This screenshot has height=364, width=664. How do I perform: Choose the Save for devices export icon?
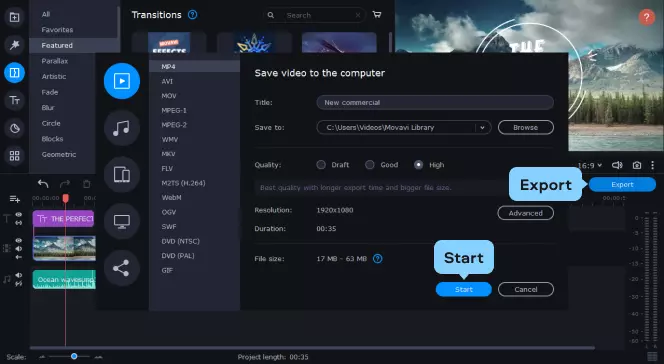[122, 174]
